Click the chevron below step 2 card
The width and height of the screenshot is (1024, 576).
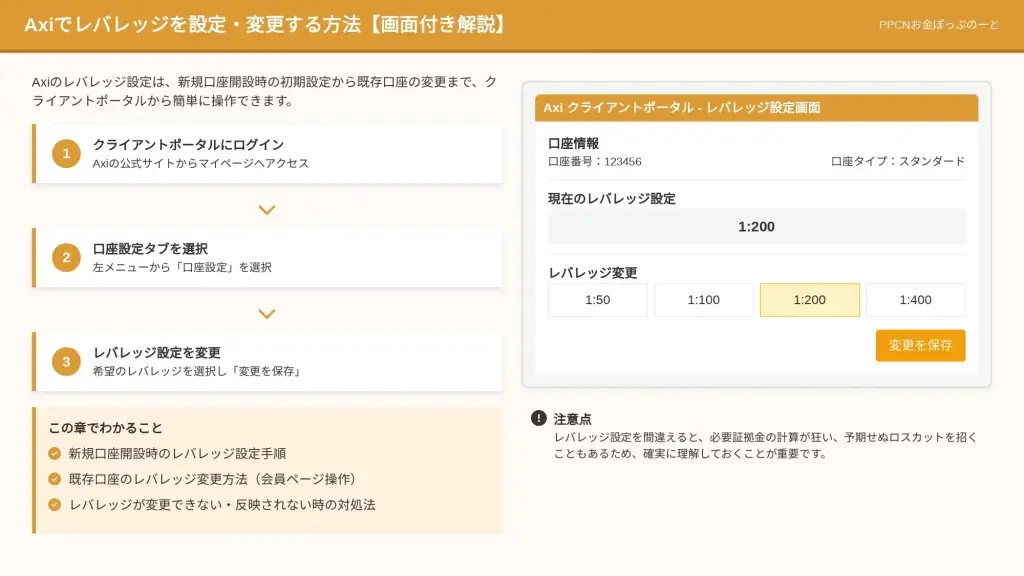pyautogui.click(x=266, y=314)
